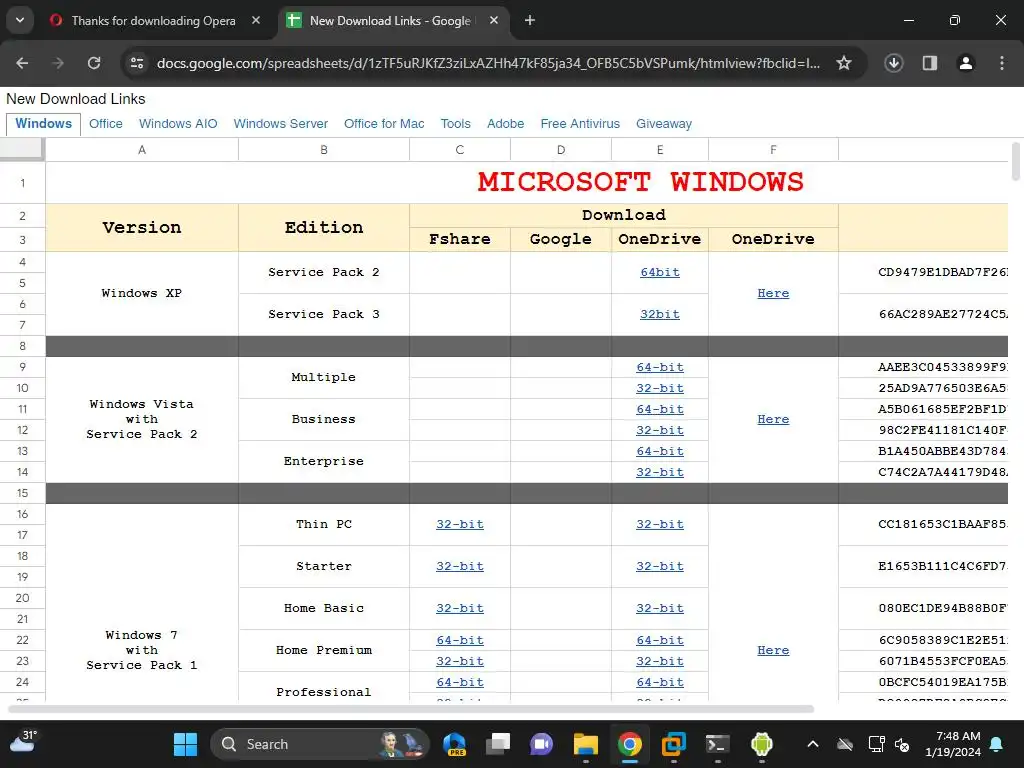Viewport: 1024px width, 768px height.
Task: Select the Windows XP version cell
Action: (142, 293)
